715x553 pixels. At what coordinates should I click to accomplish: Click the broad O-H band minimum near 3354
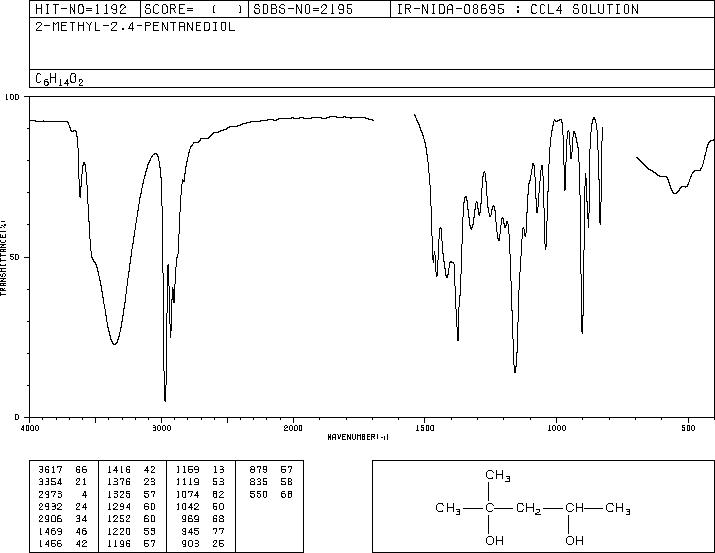pos(114,343)
